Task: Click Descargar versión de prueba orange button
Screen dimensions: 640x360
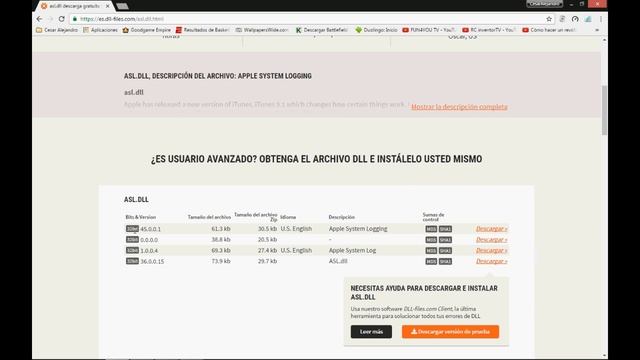Action: pyautogui.click(x=450, y=331)
